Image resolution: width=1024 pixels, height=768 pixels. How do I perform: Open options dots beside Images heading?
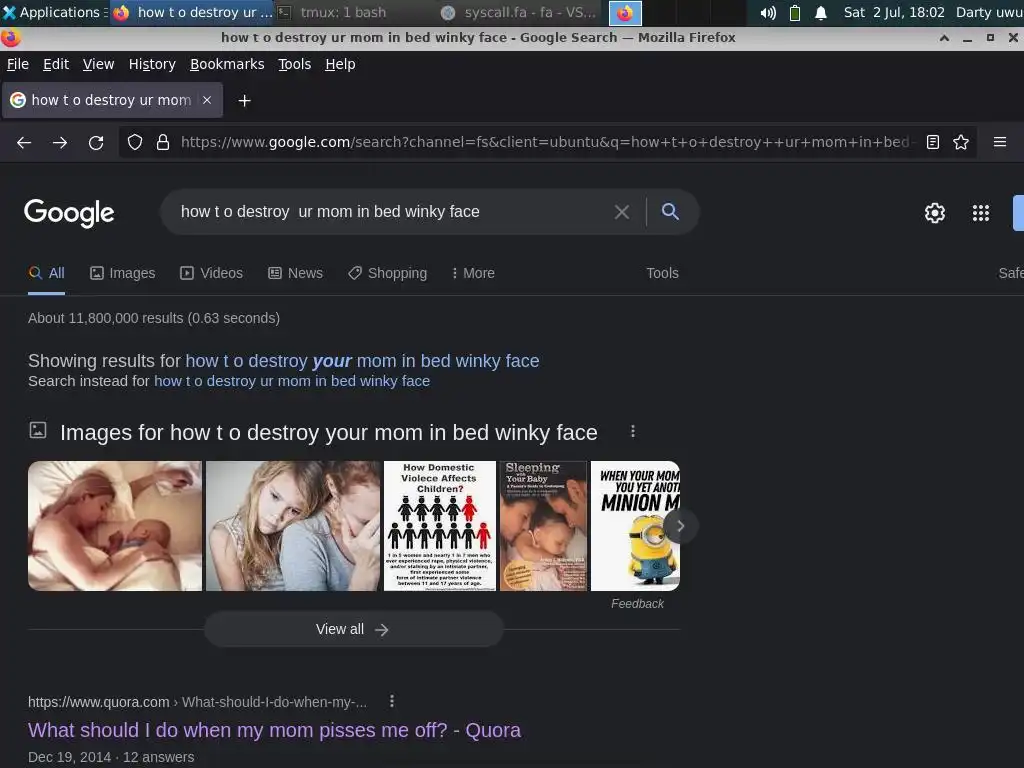click(633, 432)
